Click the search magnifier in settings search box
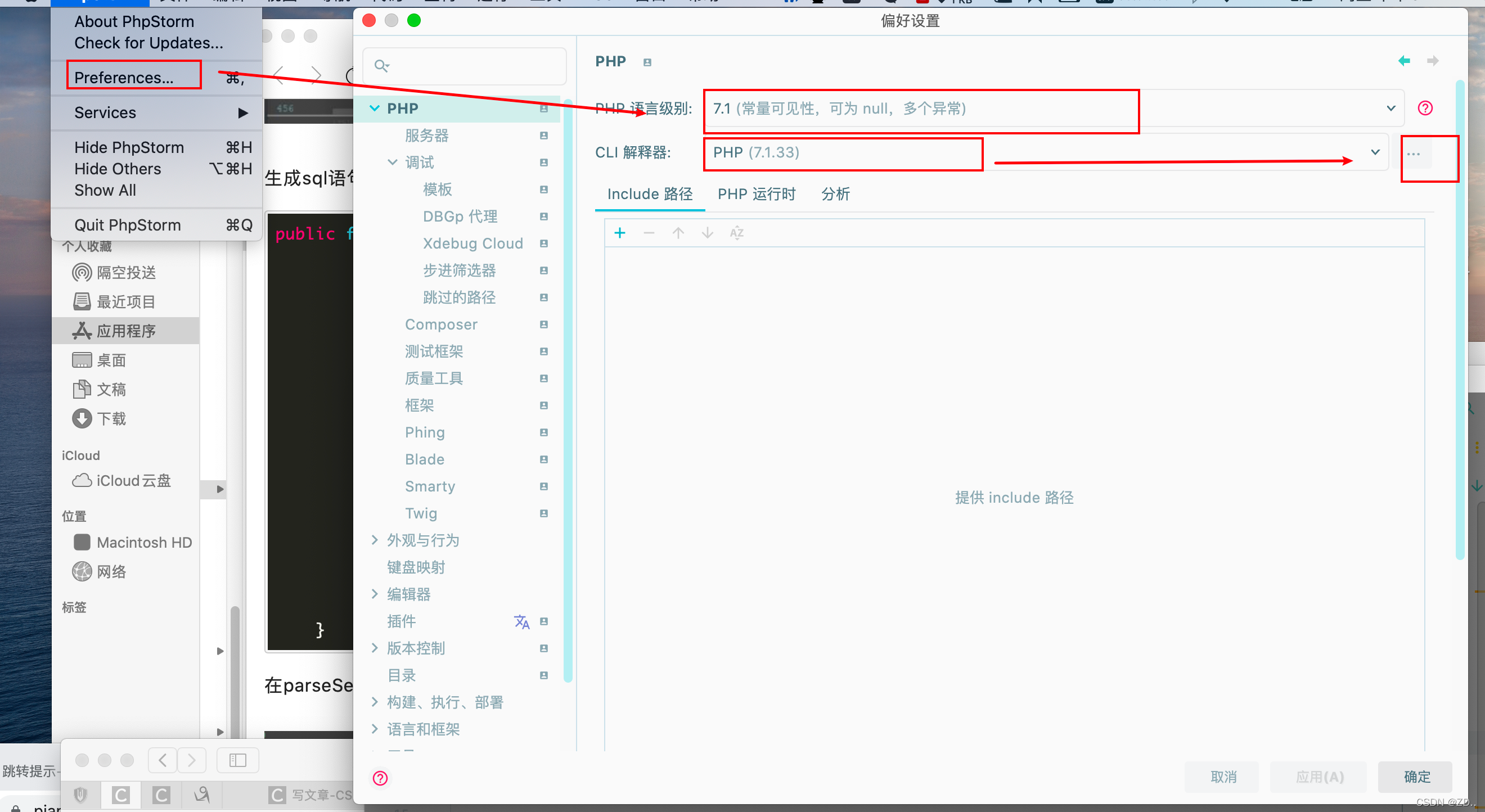Screen dimensions: 1485x812 (x=381, y=66)
